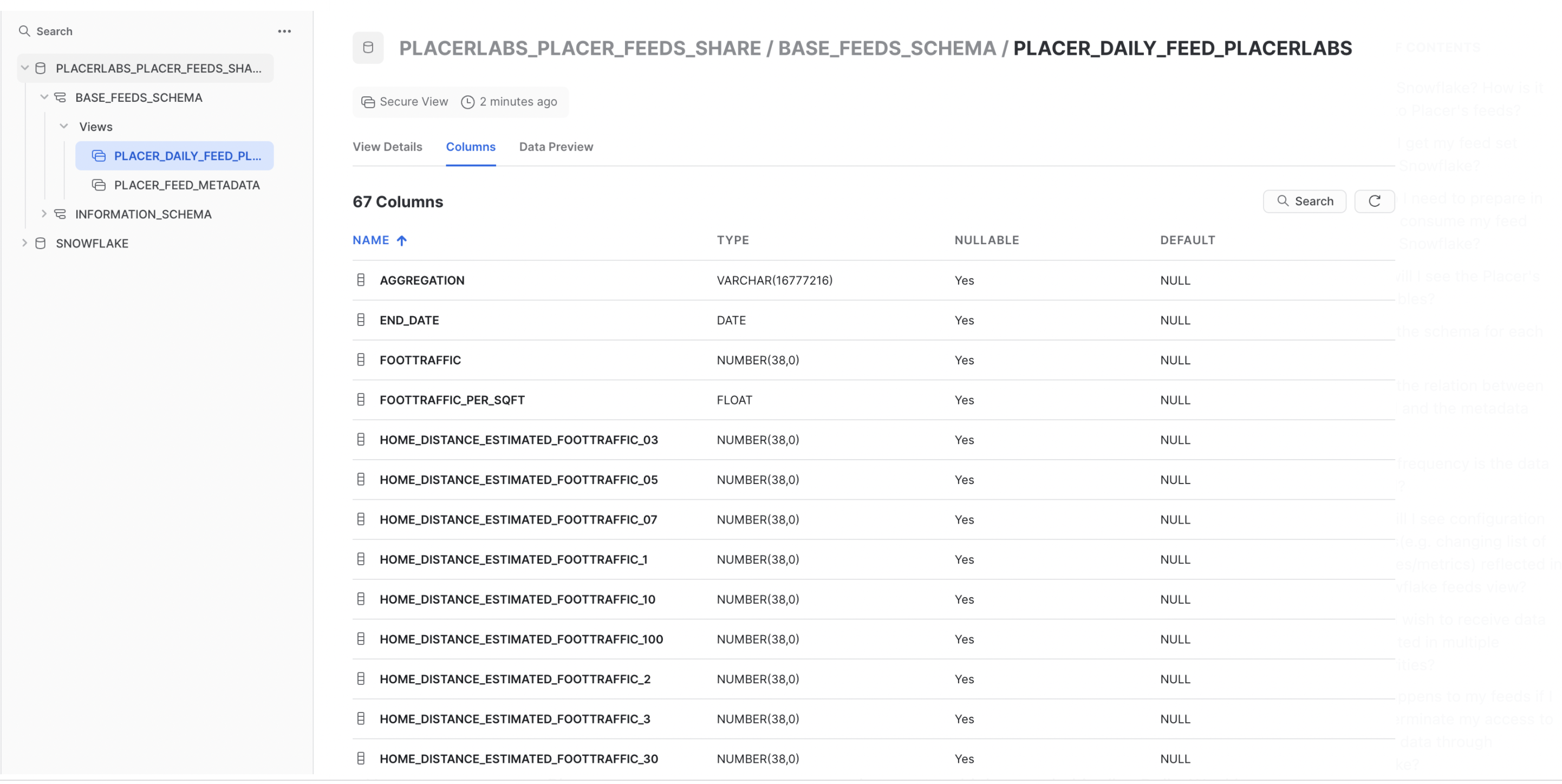Click the column icon beside AGGREGATION
Image resolution: width=1562 pixels, height=784 pixels.
(x=361, y=280)
